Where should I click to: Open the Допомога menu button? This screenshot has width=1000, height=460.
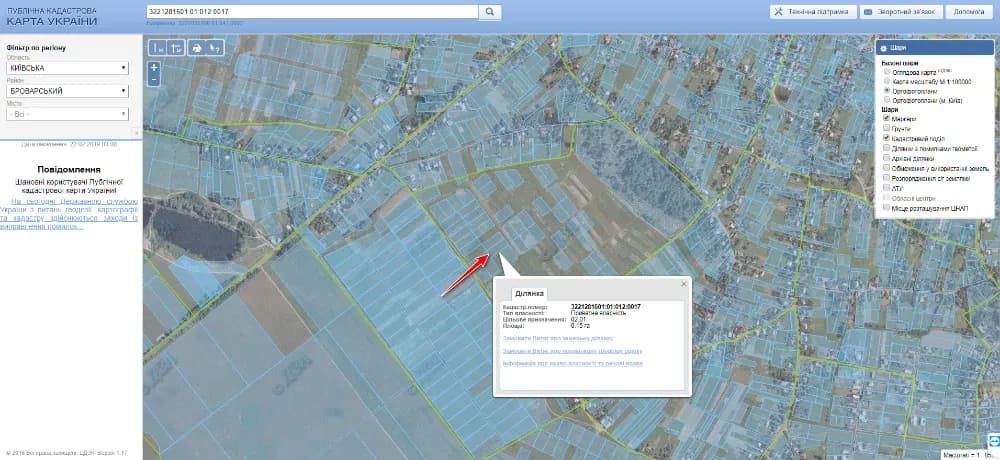click(969, 11)
